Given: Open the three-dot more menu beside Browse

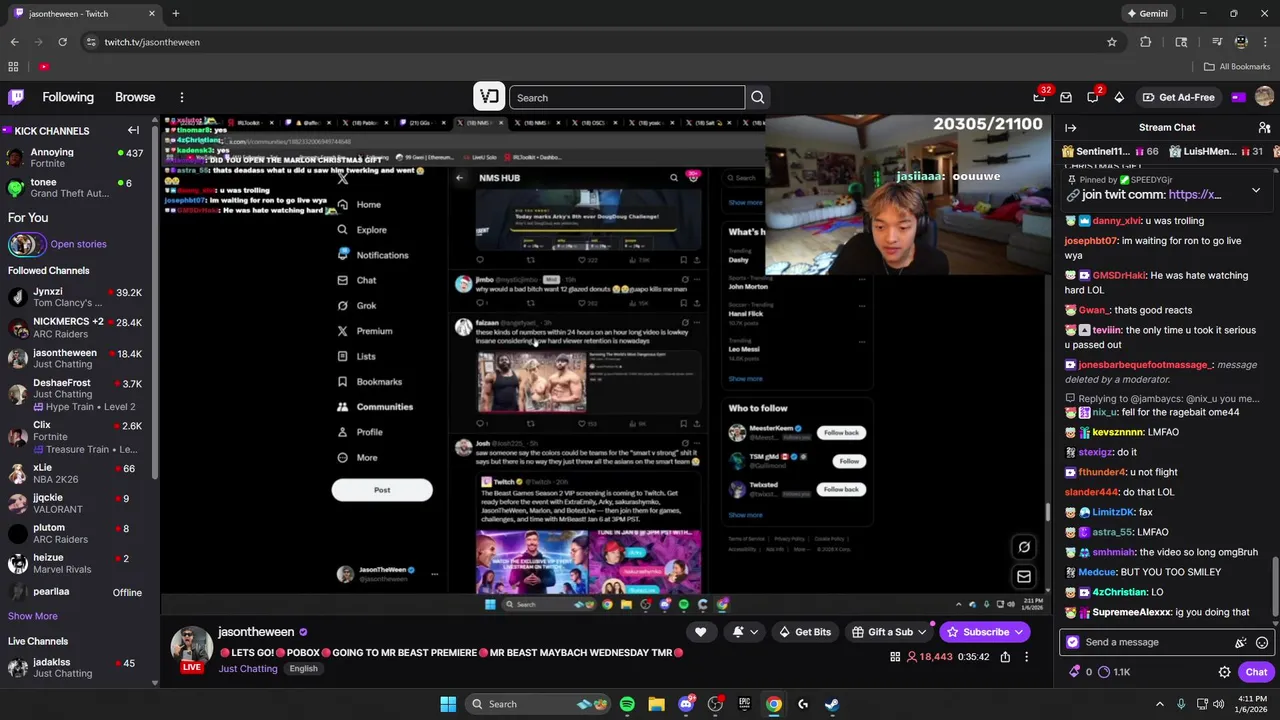Looking at the screenshot, I should click(x=182, y=97).
